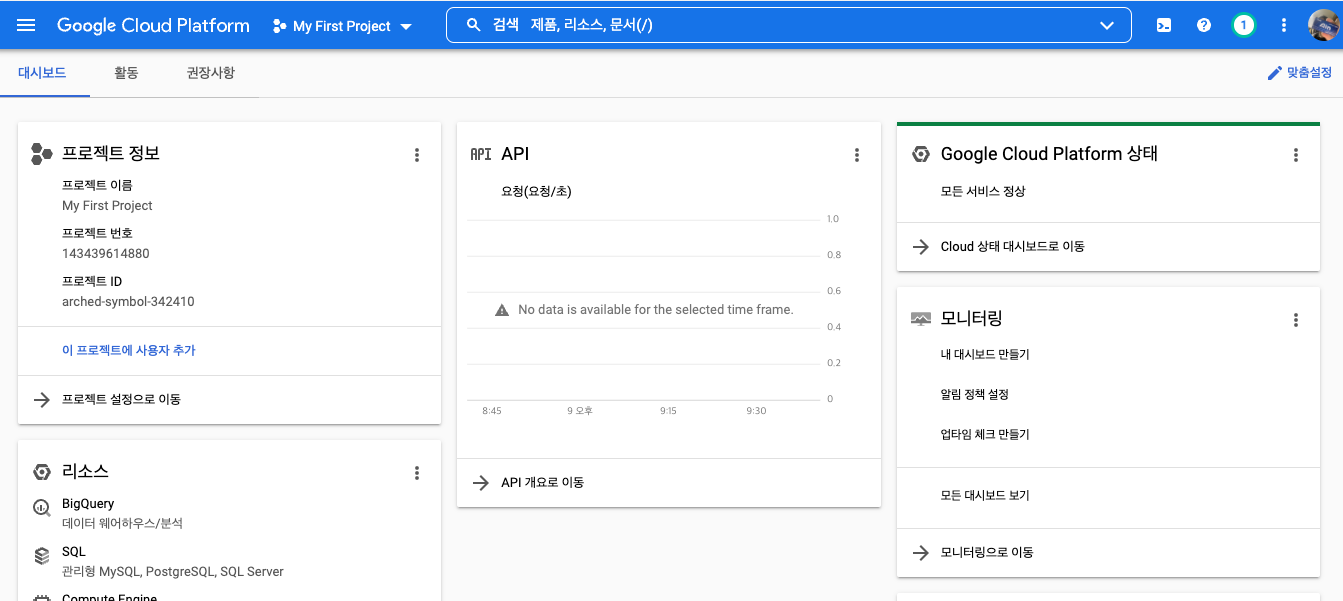The width and height of the screenshot is (1343, 601).
Task: Click the 모니터링 chart icon
Action: pos(920,319)
